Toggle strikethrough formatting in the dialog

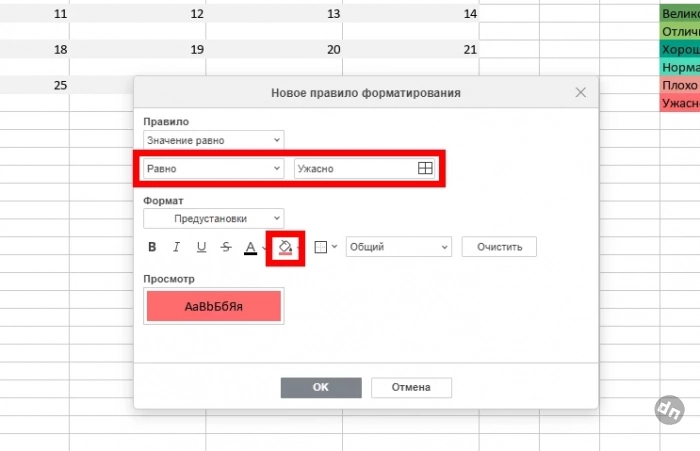pyautogui.click(x=225, y=247)
